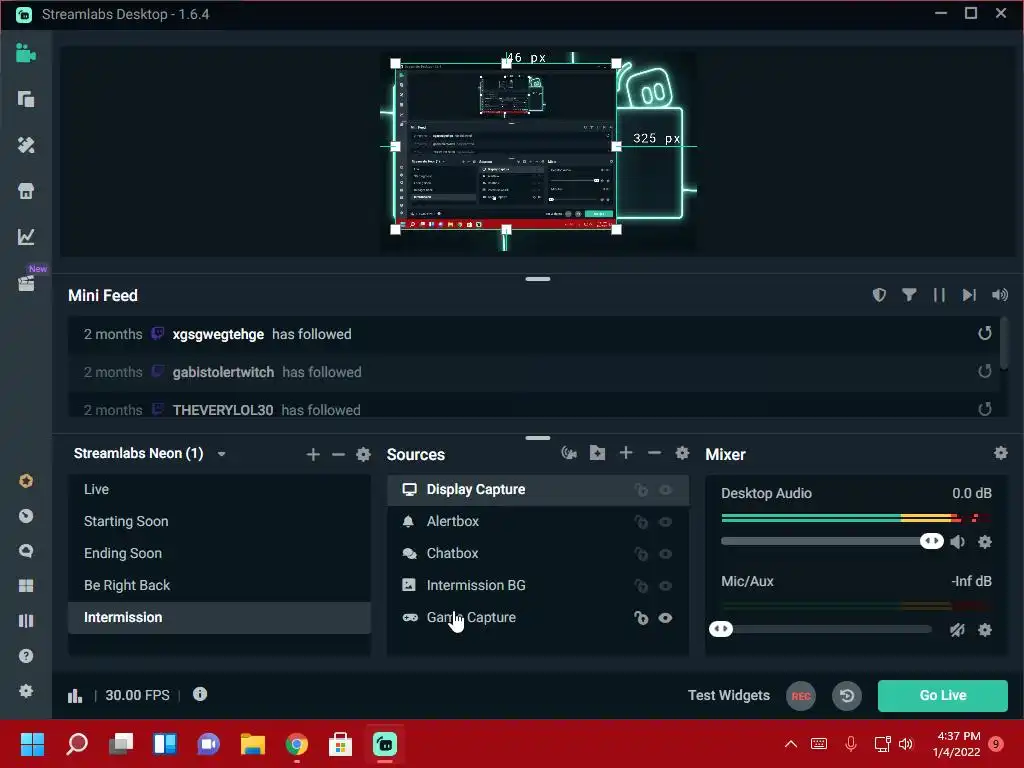The width and height of the screenshot is (1024, 768).
Task: Select the Intermission BG source row
Action: (537, 585)
